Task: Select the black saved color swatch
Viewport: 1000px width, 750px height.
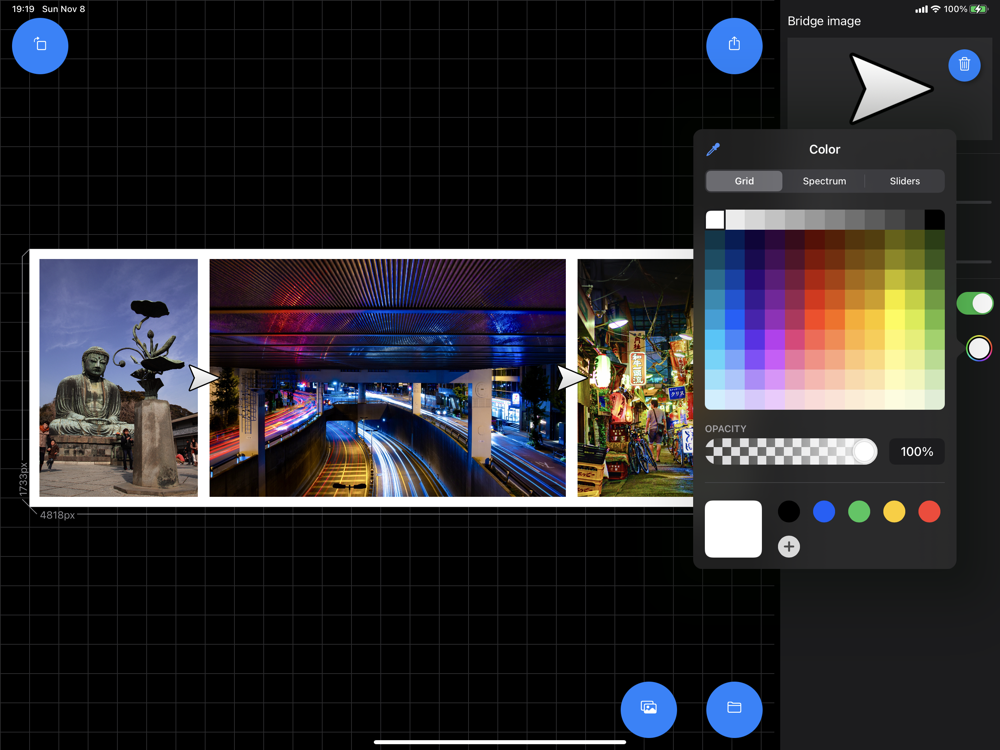Action: [789, 512]
